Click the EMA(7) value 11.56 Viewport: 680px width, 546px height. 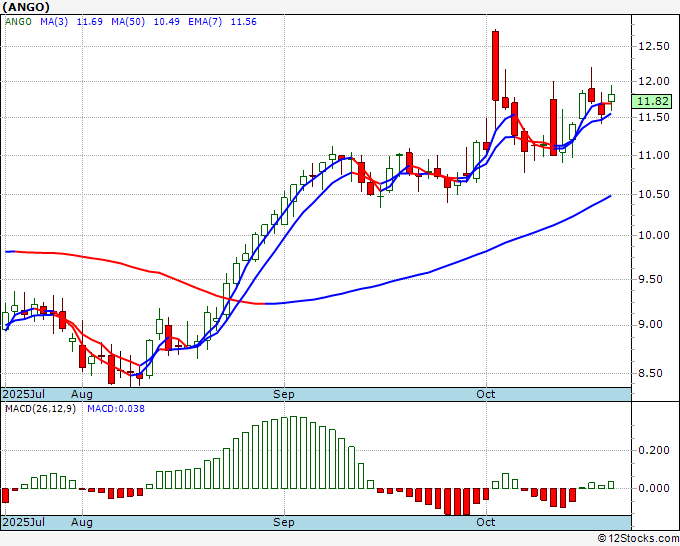pyautogui.click(x=243, y=22)
